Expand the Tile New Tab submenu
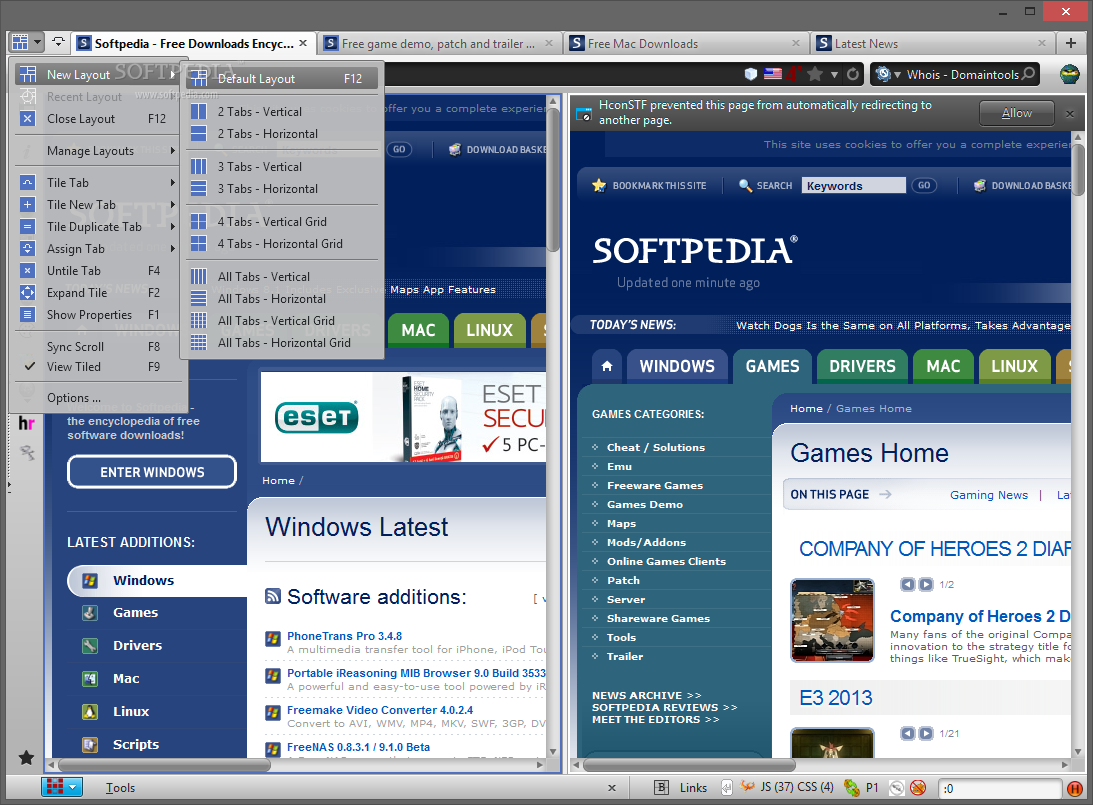Image resolution: width=1093 pixels, height=805 pixels. tap(98, 204)
